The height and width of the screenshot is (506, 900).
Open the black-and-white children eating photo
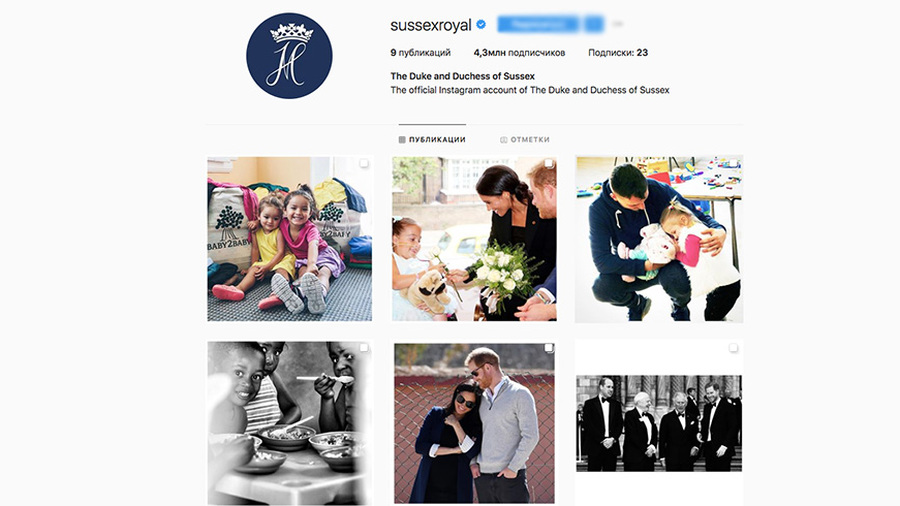[x=290, y=423]
